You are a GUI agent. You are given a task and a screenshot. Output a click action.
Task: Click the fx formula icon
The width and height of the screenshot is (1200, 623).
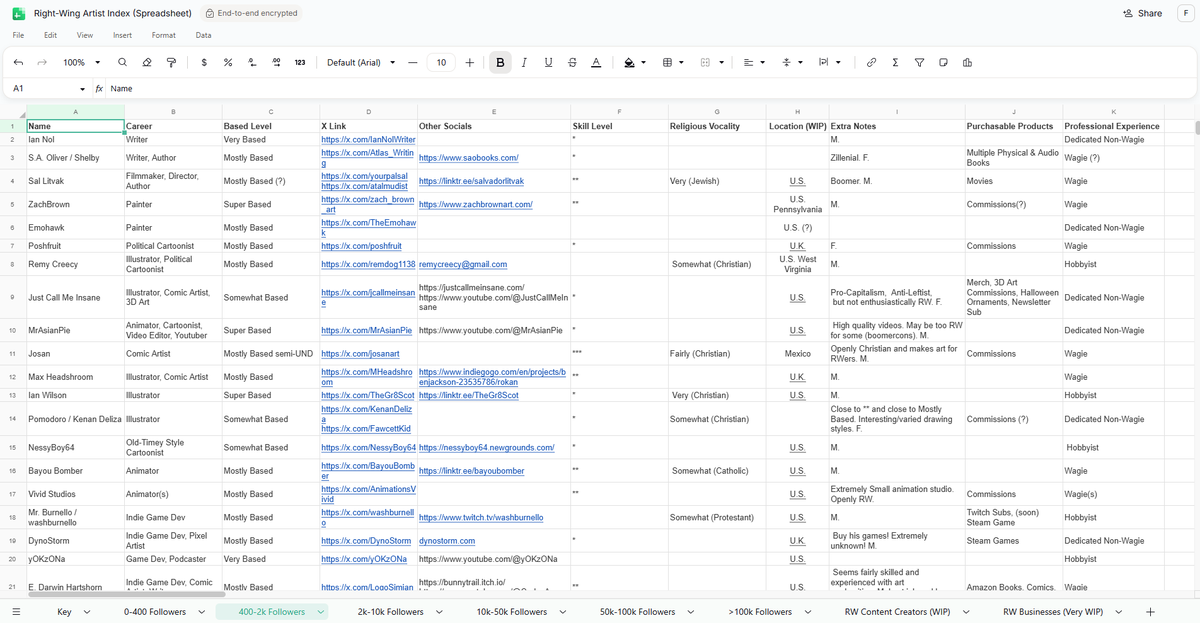click(99, 89)
